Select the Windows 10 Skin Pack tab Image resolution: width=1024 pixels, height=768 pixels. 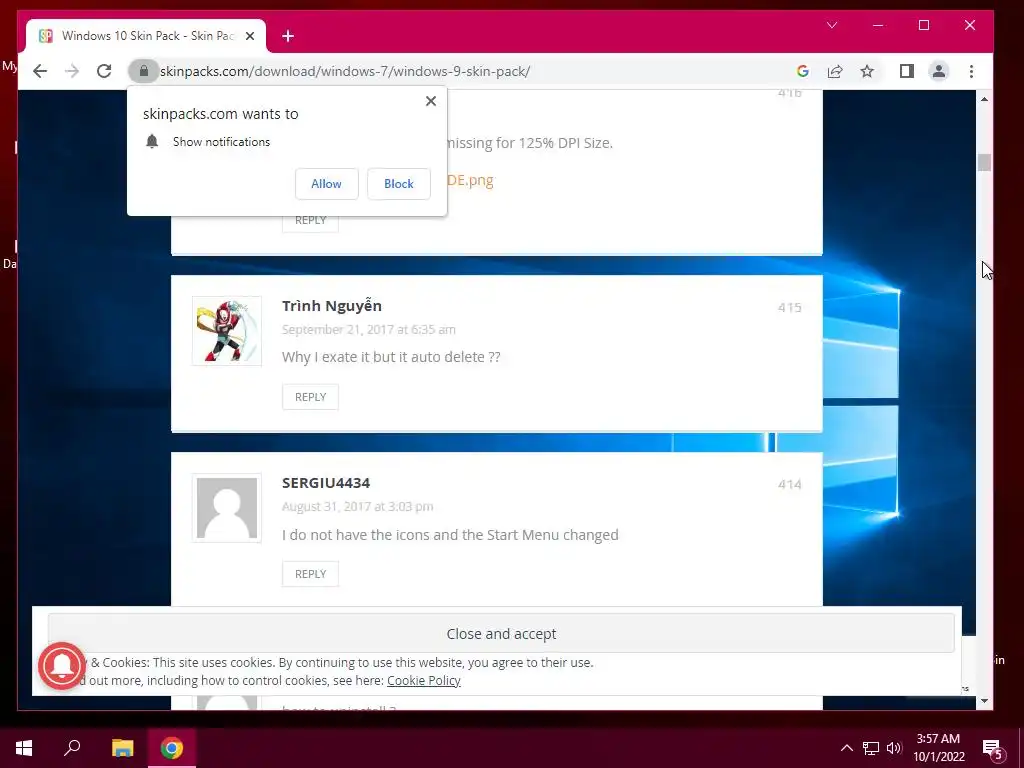[x=146, y=36]
